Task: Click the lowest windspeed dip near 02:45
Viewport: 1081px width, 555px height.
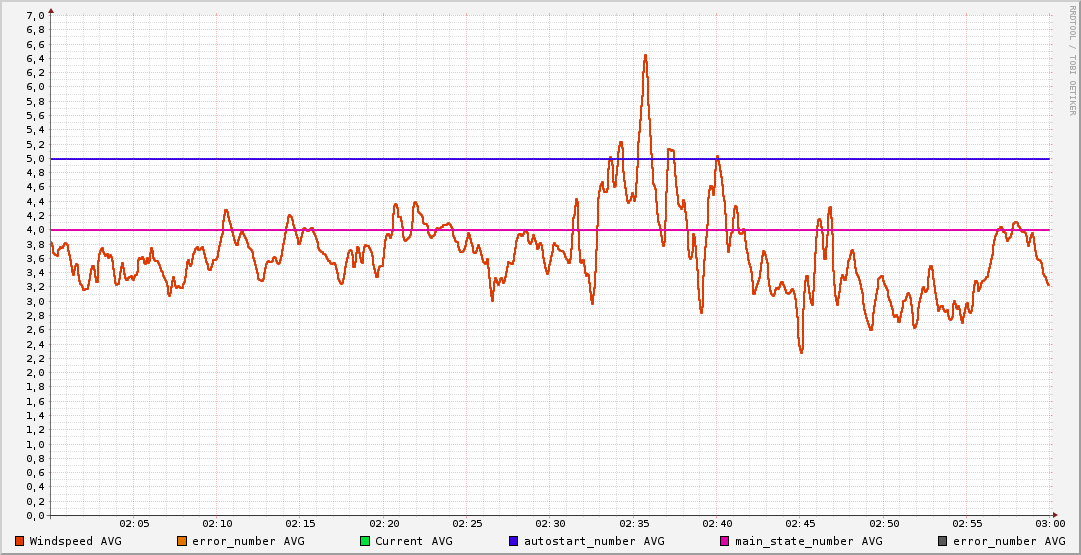Action: click(801, 351)
